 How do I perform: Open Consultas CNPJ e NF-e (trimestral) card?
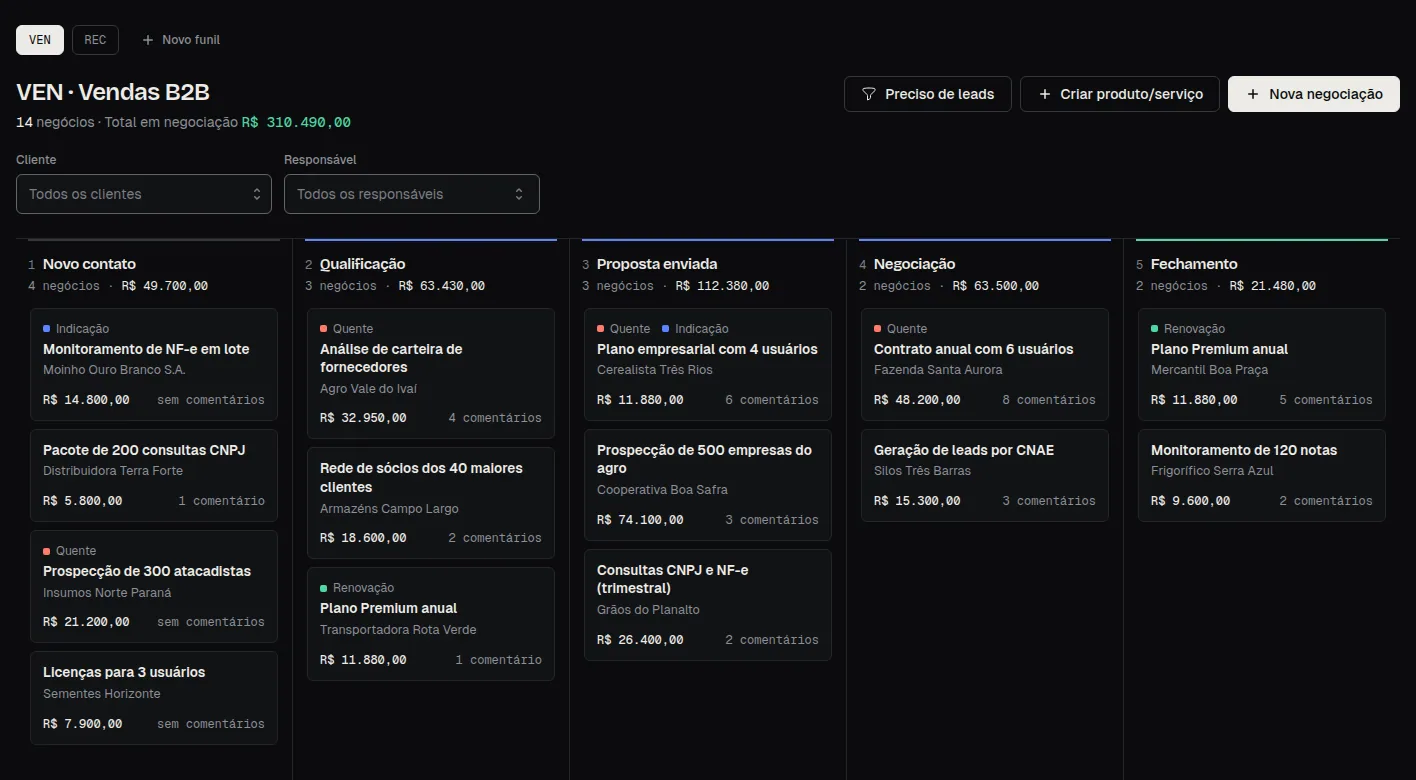point(708,605)
